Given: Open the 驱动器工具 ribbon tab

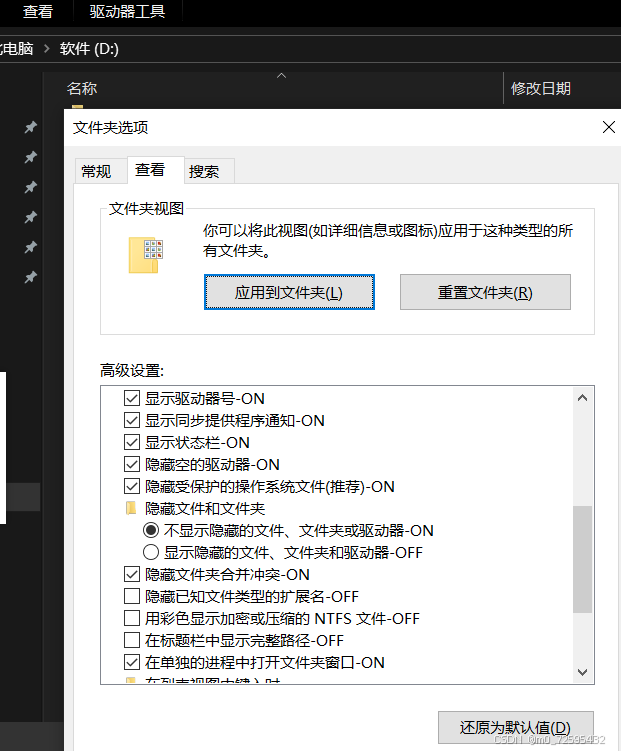Looking at the screenshot, I should point(127,11).
